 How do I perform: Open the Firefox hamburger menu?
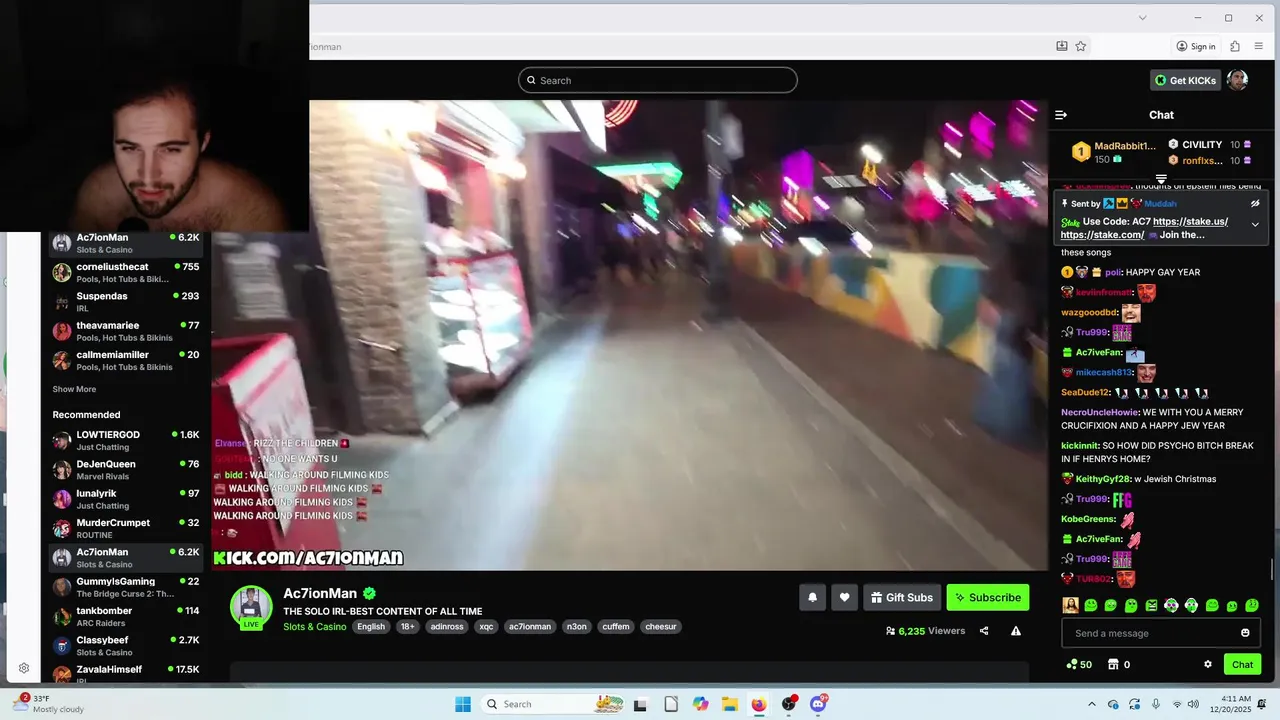coord(1259,46)
